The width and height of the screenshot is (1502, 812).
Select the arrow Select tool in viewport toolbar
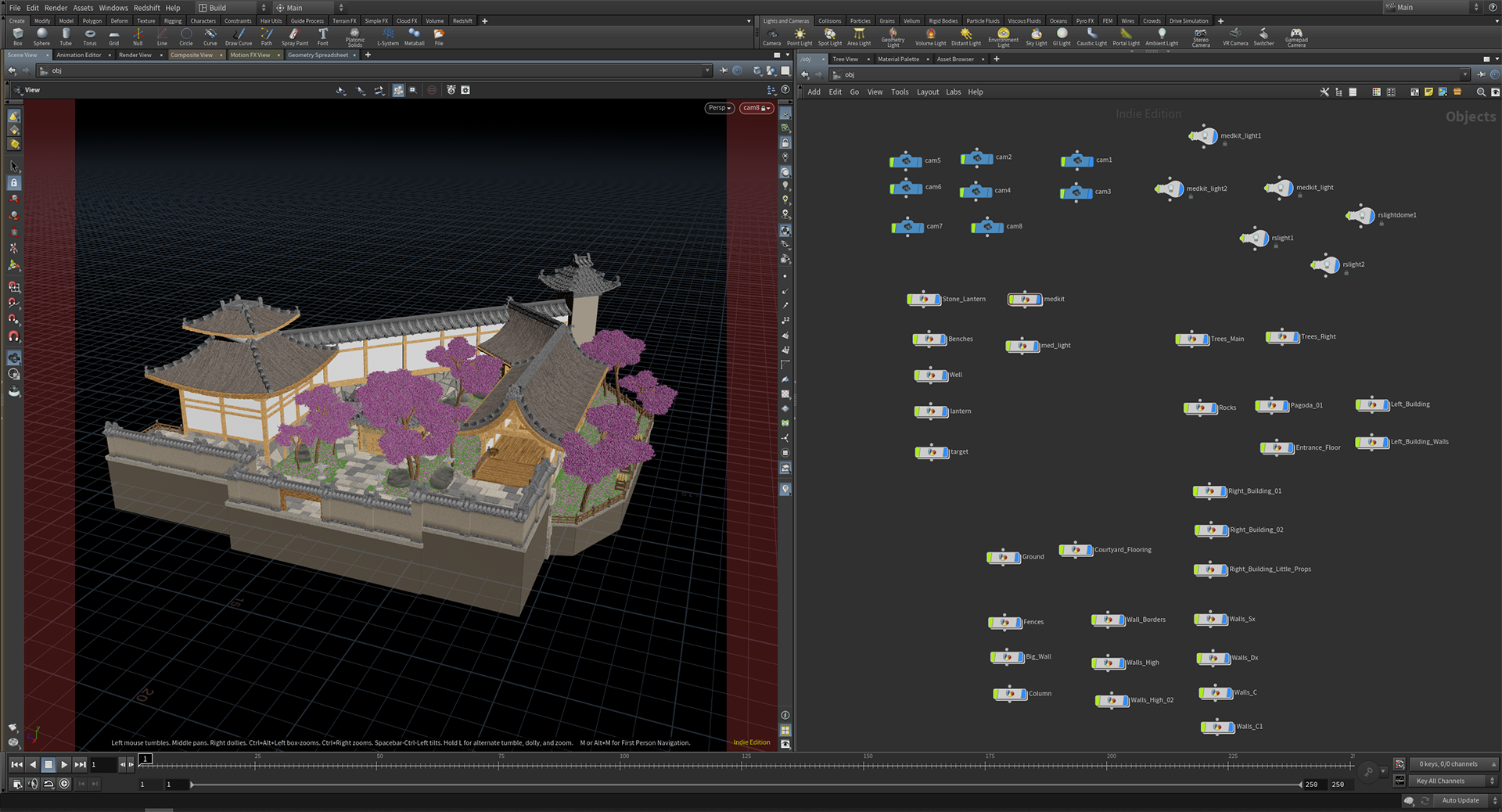pyautogui.click(x=14, y=166)
